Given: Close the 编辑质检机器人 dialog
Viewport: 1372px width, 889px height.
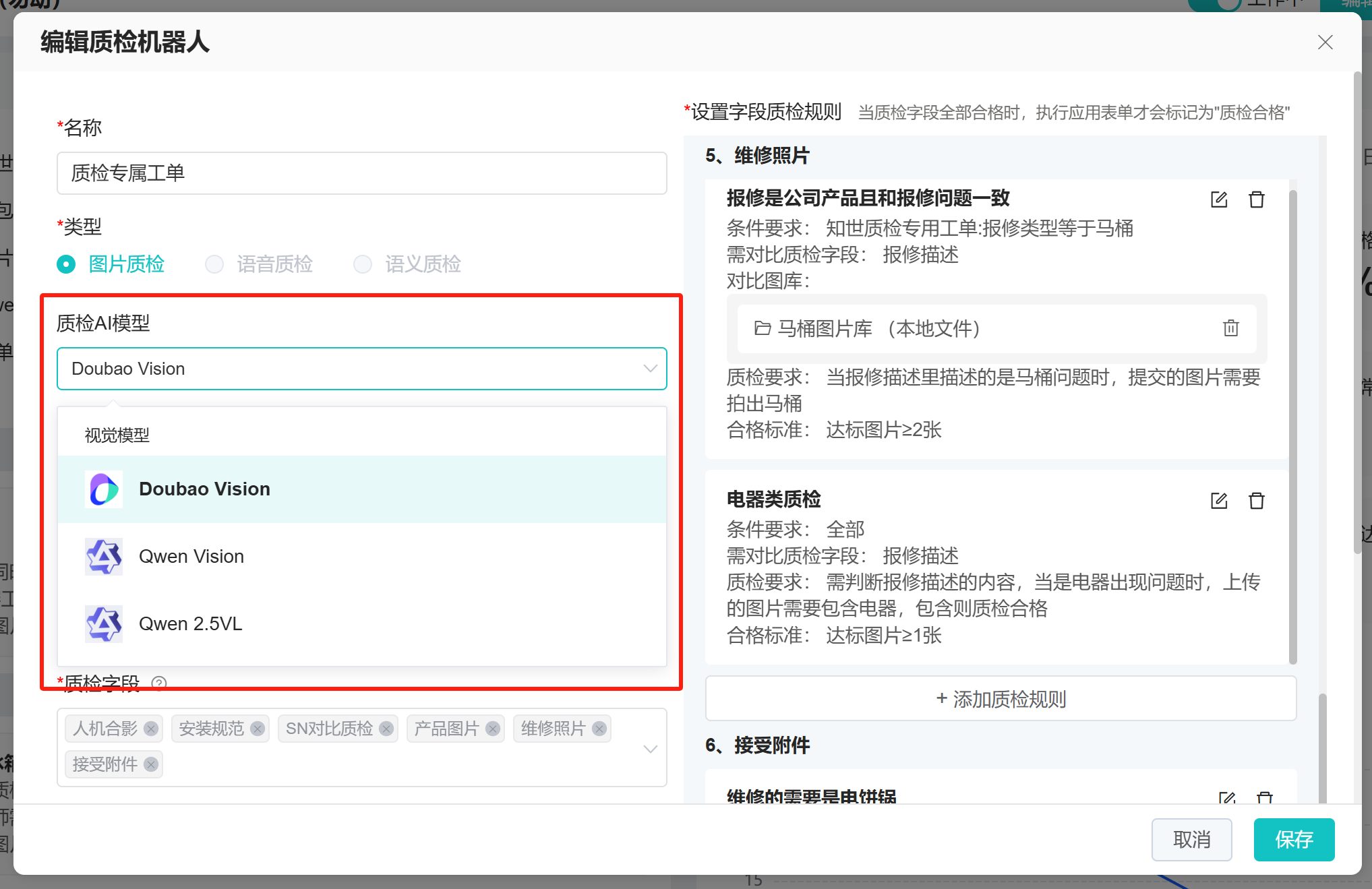Looking at the screenshot, I should tap(1325, 42).
